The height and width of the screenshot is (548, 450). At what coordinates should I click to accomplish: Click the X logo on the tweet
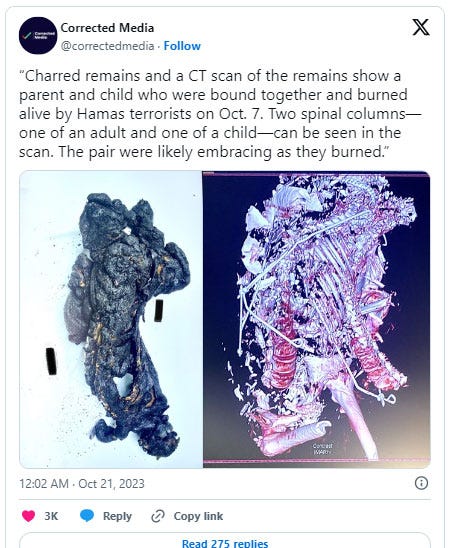421,27
